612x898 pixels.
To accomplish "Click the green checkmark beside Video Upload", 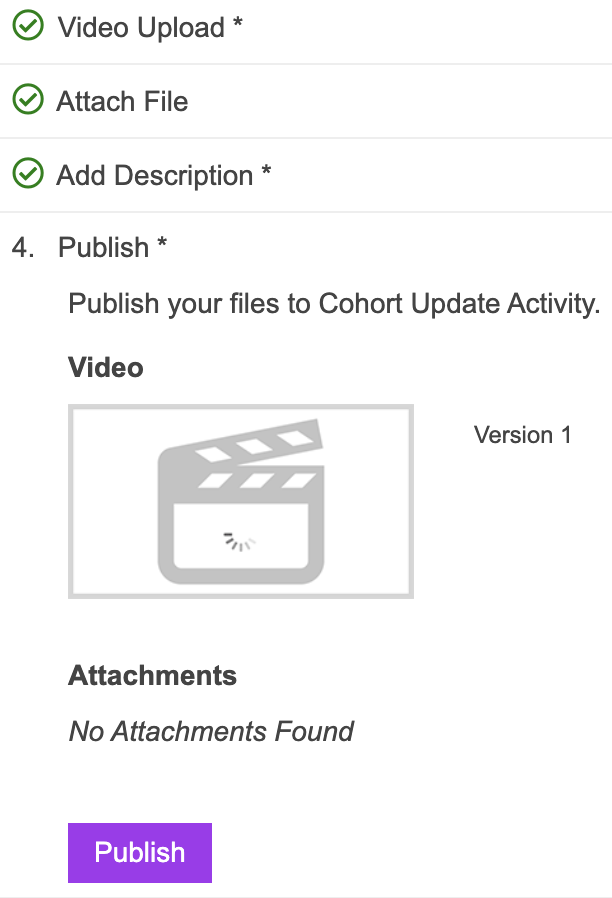I will 27,27.
